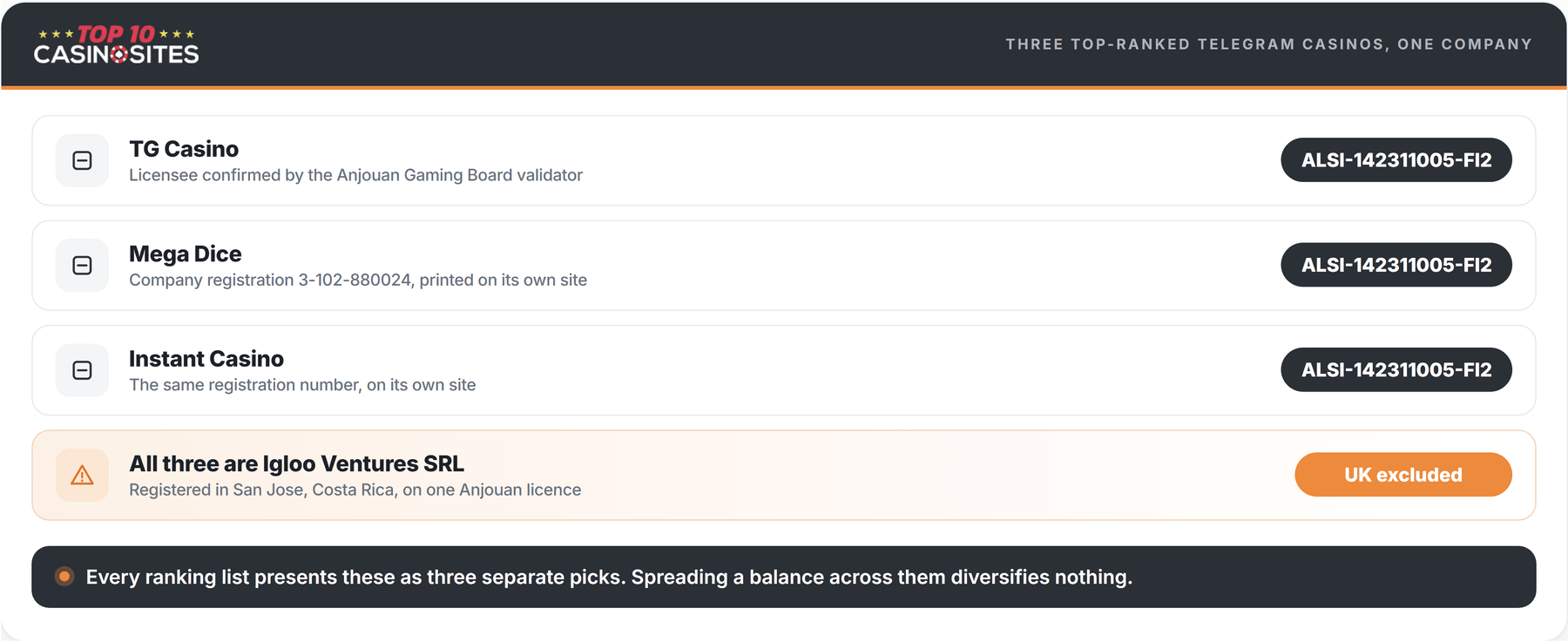Click the licence badge in the Instant Casino row

1396,370
